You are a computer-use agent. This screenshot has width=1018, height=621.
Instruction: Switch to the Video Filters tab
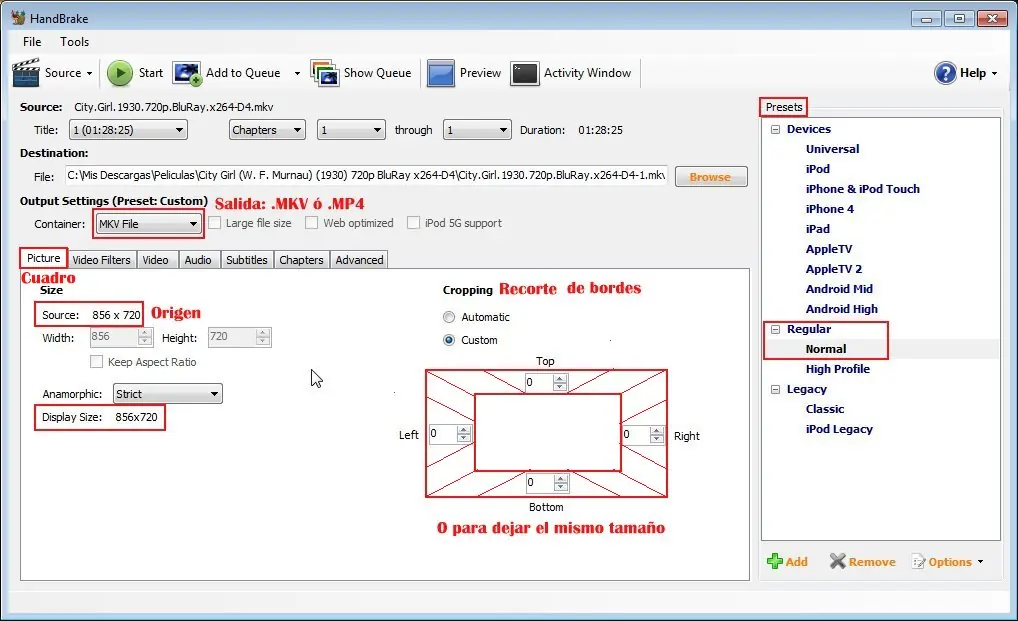coord(101,260)
